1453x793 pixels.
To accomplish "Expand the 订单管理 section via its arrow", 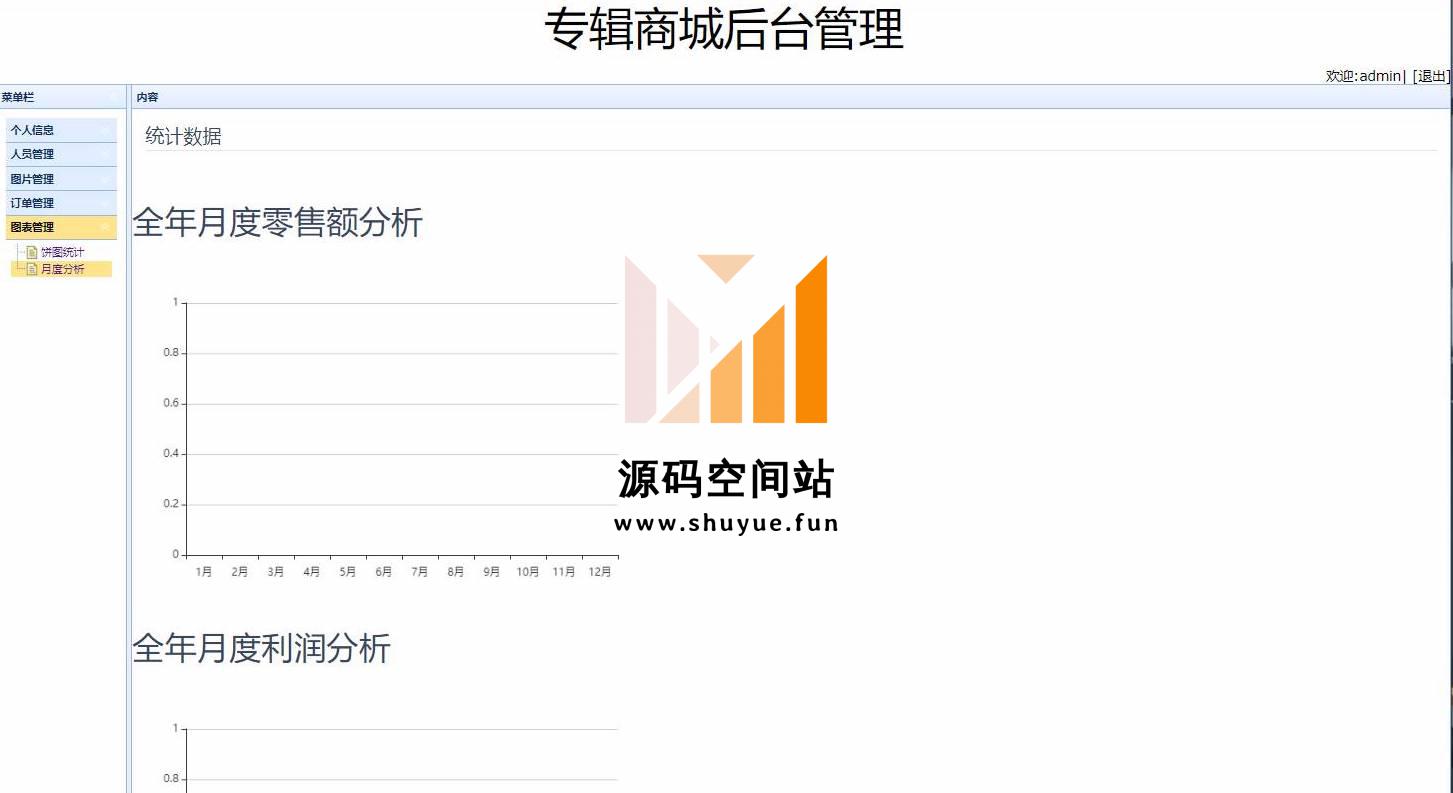I will 105,203.
